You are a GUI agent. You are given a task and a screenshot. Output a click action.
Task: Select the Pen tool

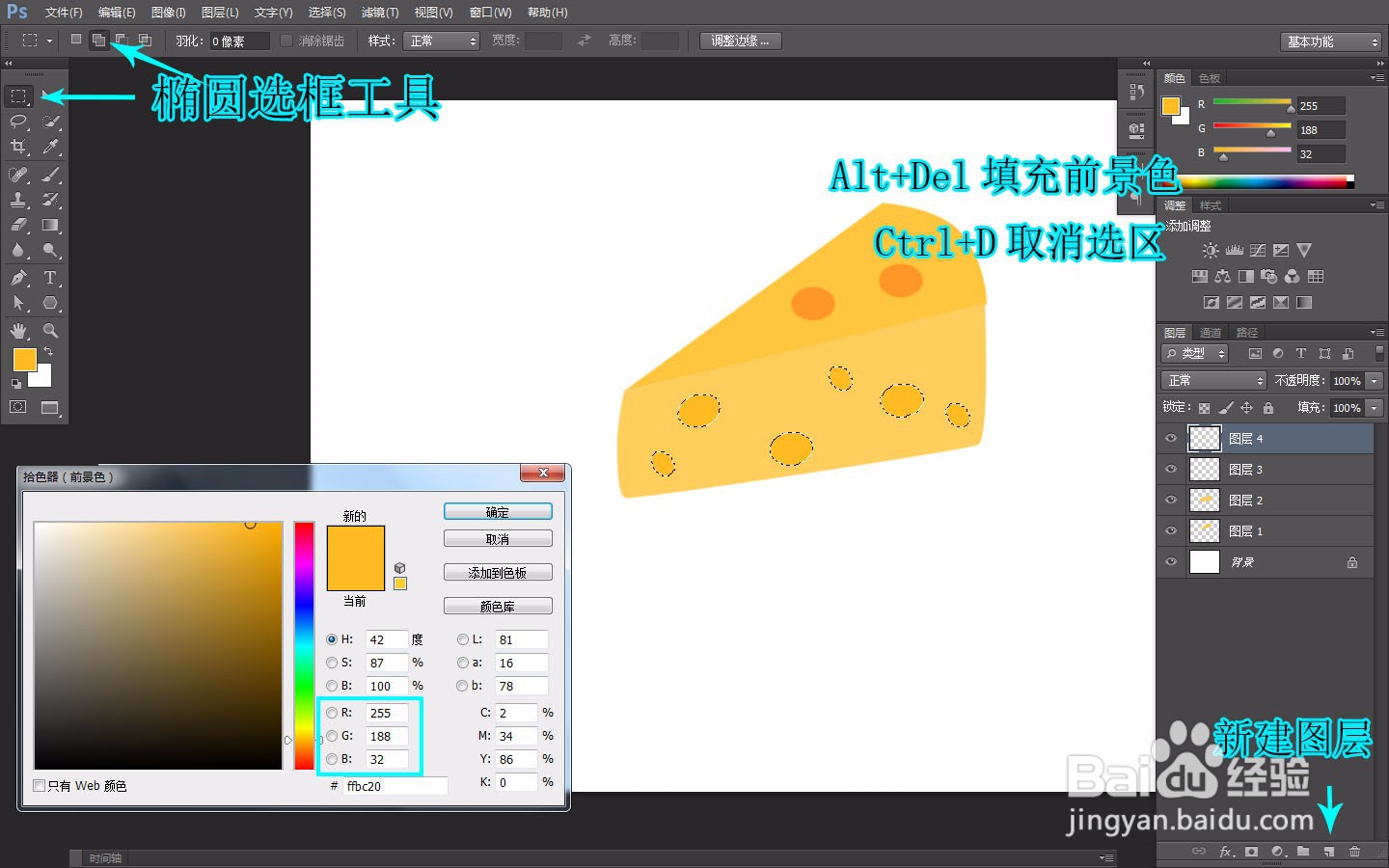tap(18, 278)
